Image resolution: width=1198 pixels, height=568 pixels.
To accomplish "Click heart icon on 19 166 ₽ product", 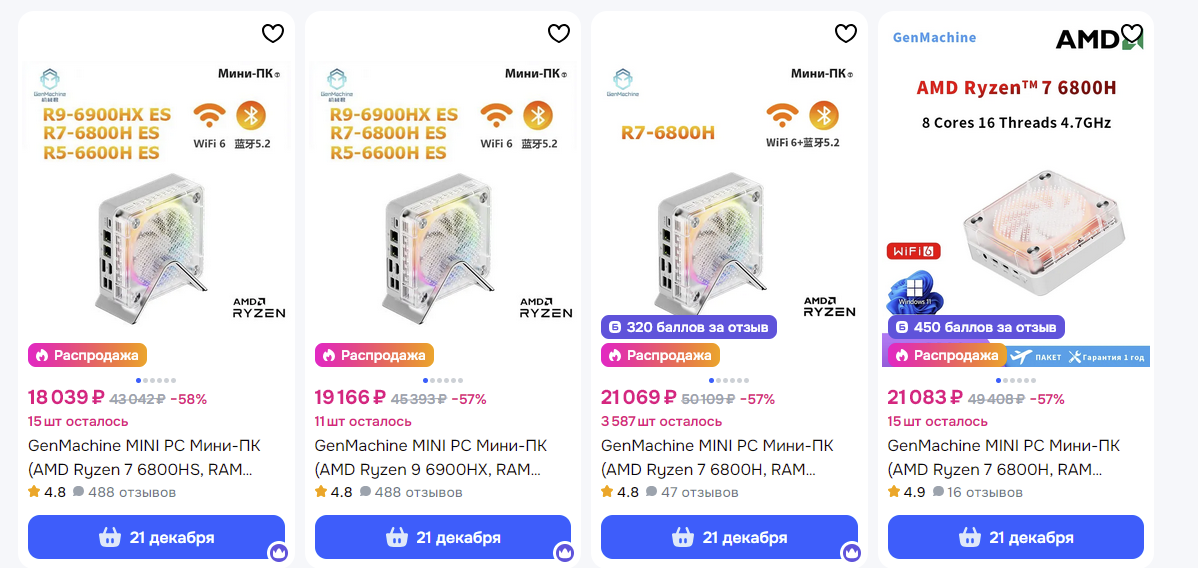I will click(x=559, y=34).
